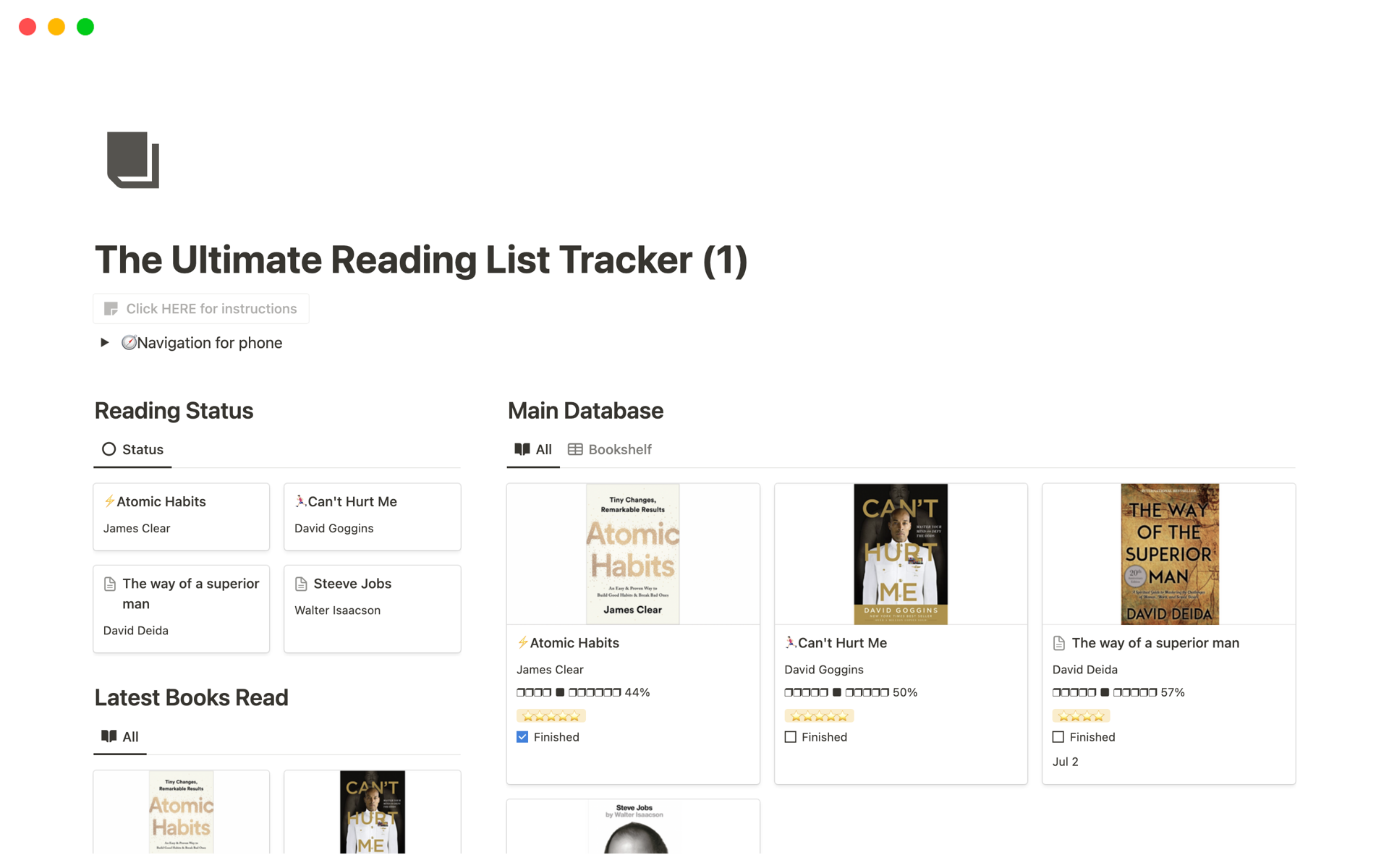Click the runner icon on Can't Hurt Me status card
Viewport: 1389px width, 868px height.
pyautogui.click(x=300, y=501)
